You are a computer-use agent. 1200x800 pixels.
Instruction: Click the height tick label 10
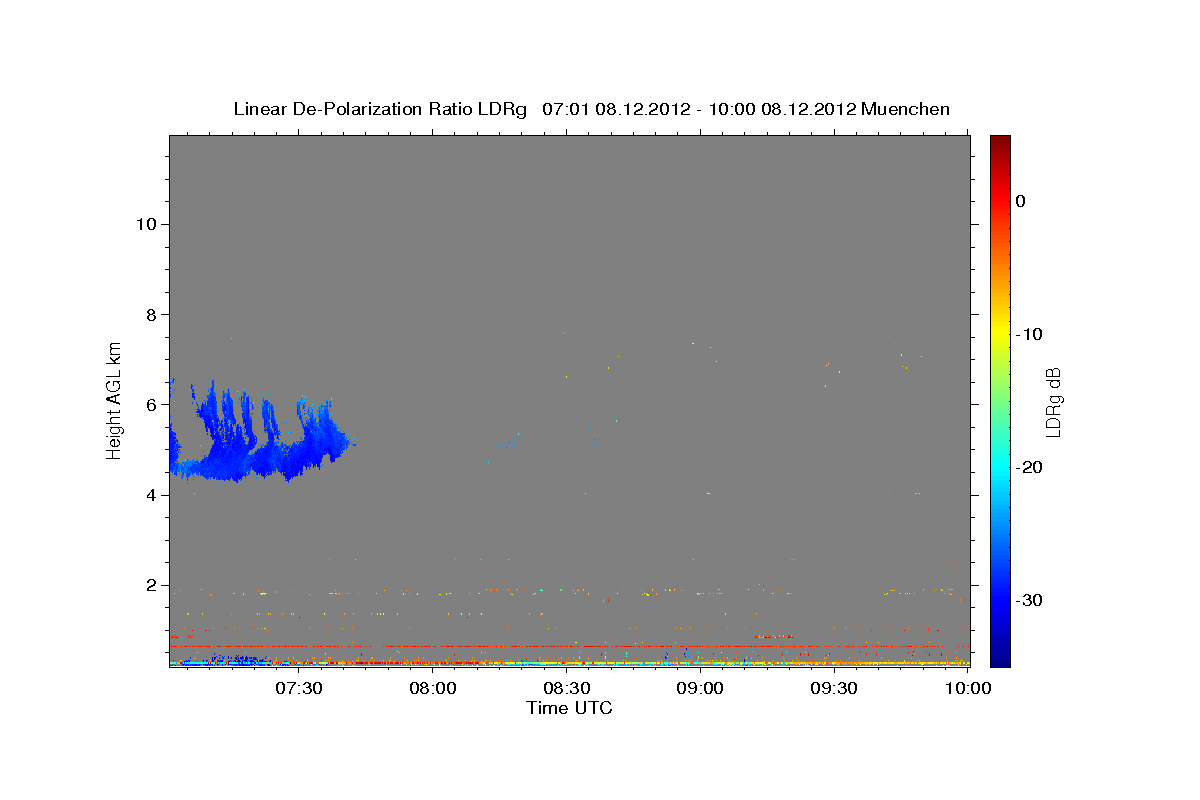(145, 224)
